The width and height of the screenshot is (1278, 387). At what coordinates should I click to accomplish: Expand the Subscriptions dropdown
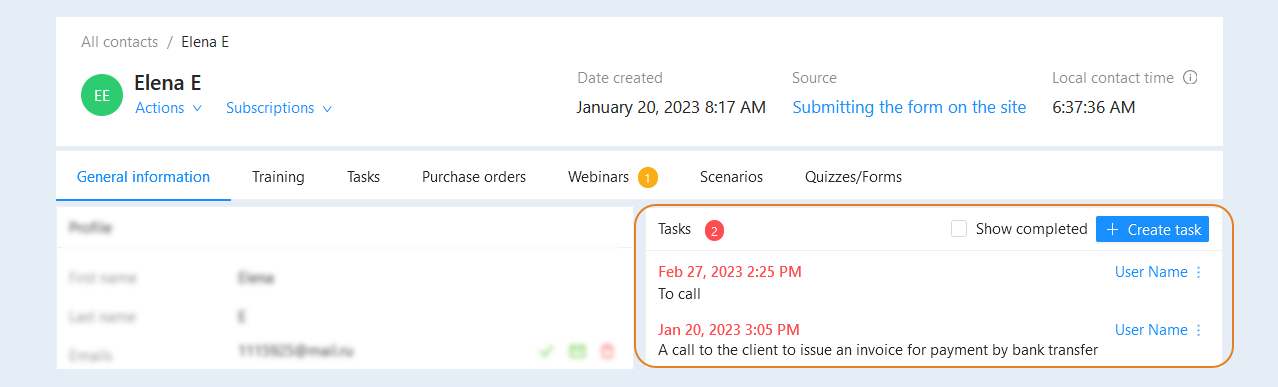coord(279,108)
